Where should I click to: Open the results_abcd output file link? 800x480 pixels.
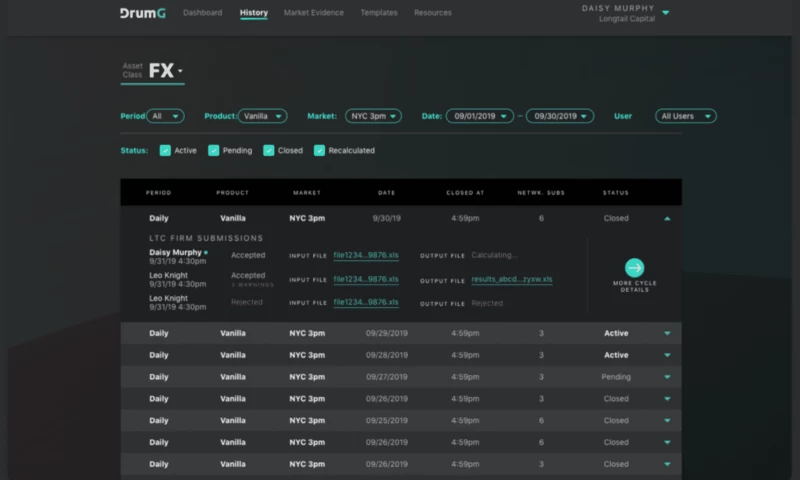click(x=511, y=280)
